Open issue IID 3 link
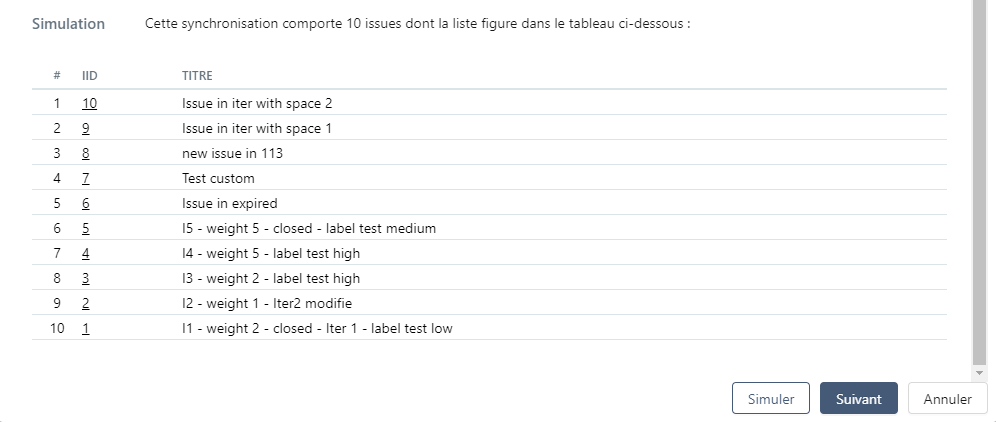Image resolution: width=996 pixels, height=422 pixels. [x=86, y=278]
